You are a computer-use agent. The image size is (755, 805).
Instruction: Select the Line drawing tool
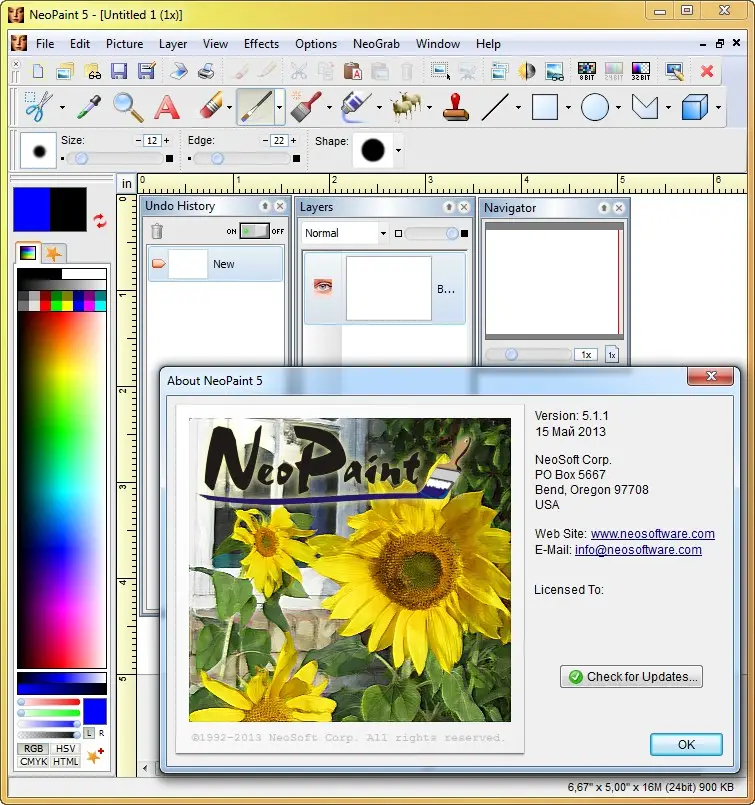click(x=495, y=107)
